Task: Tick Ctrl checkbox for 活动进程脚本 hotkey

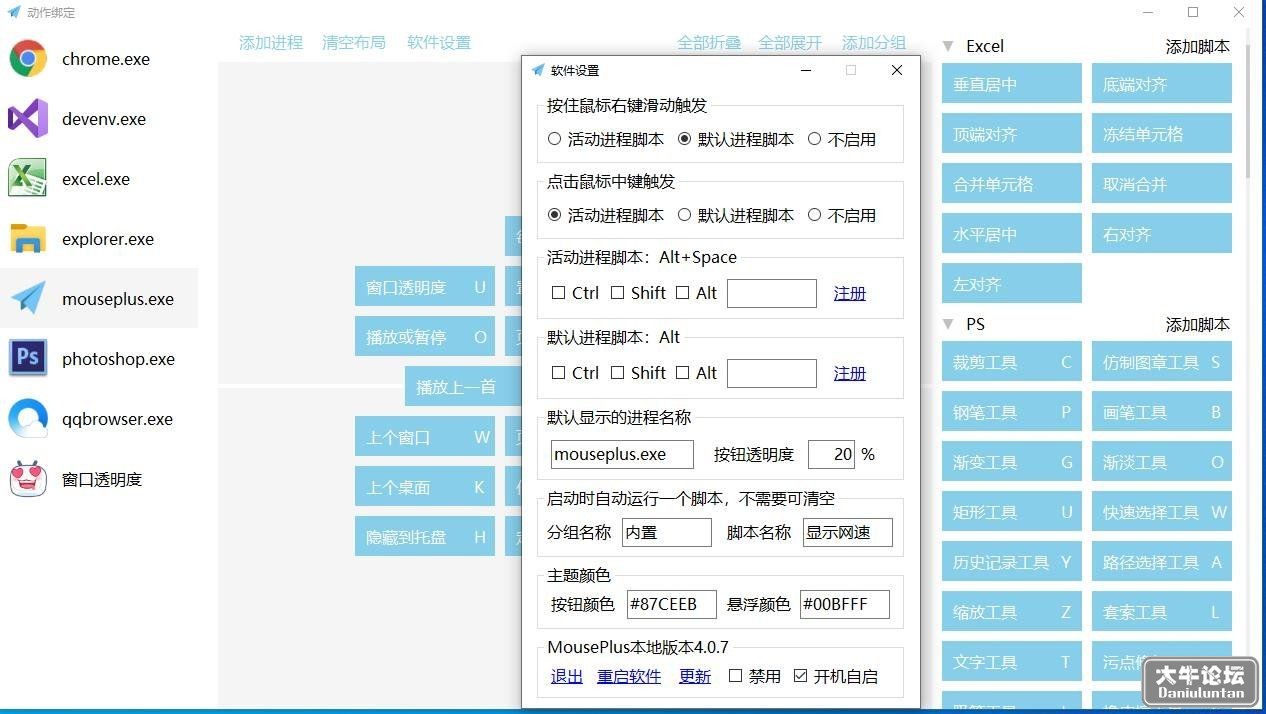Action: [559, 293]
